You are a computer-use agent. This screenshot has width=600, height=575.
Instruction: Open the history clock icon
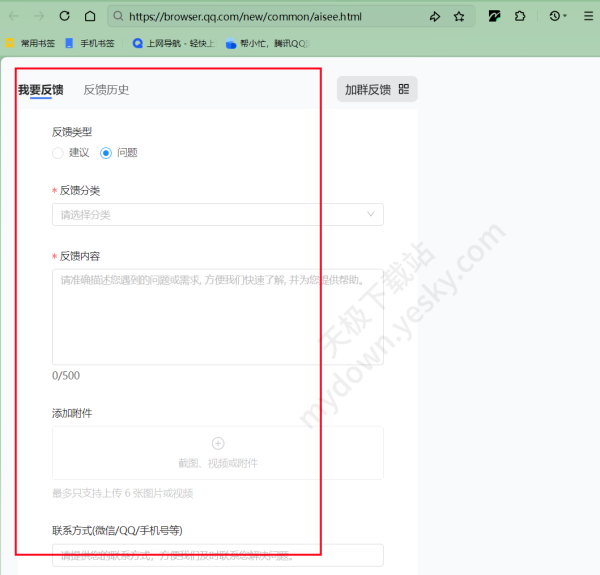click(x=554, y=17)
